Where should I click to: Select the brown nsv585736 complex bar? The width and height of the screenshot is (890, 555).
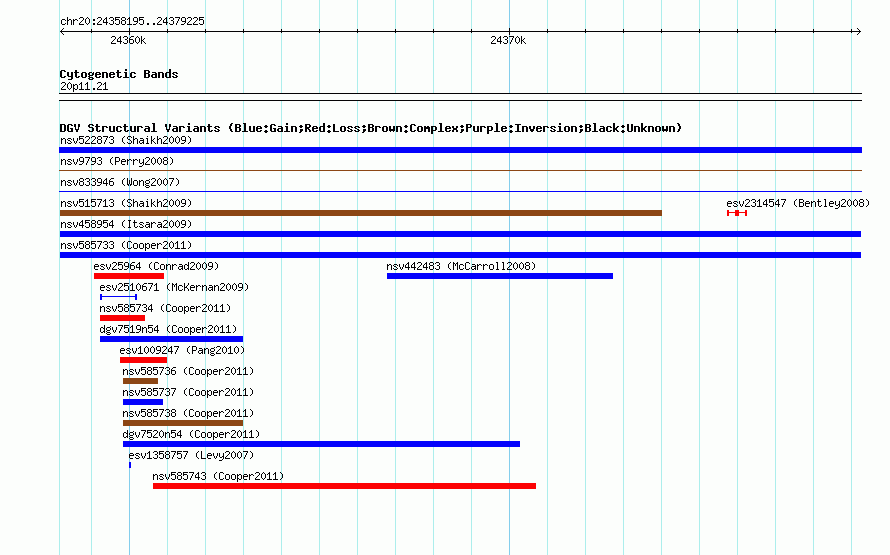140,381
